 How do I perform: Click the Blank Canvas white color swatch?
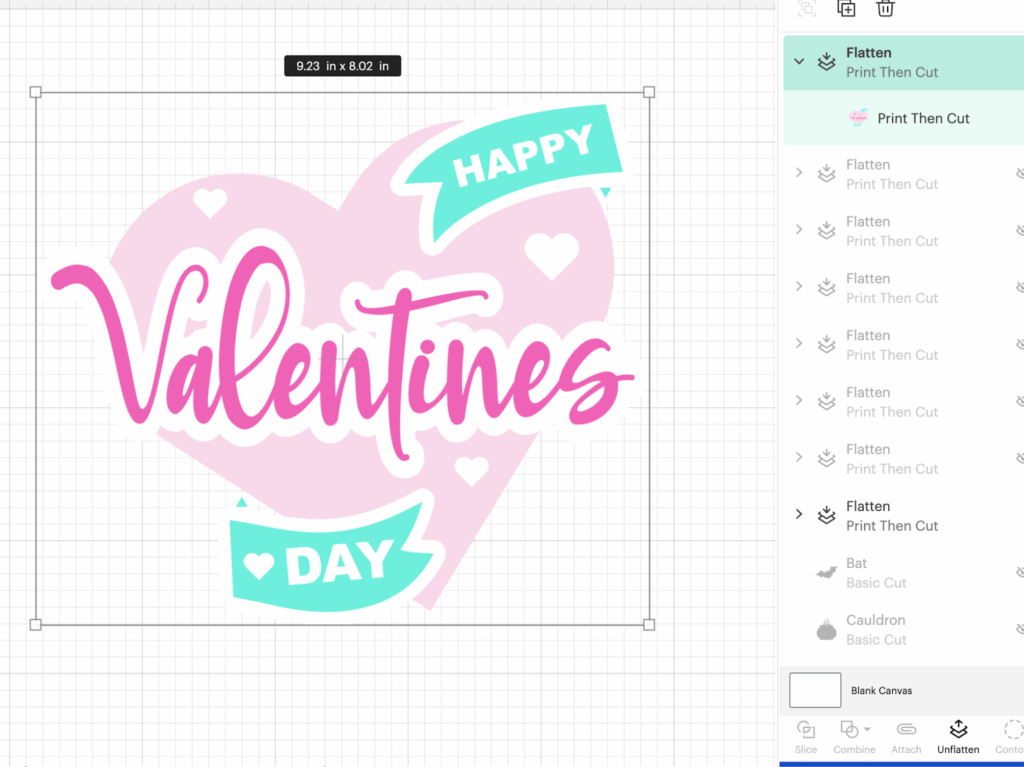click(x=815, y=690)
